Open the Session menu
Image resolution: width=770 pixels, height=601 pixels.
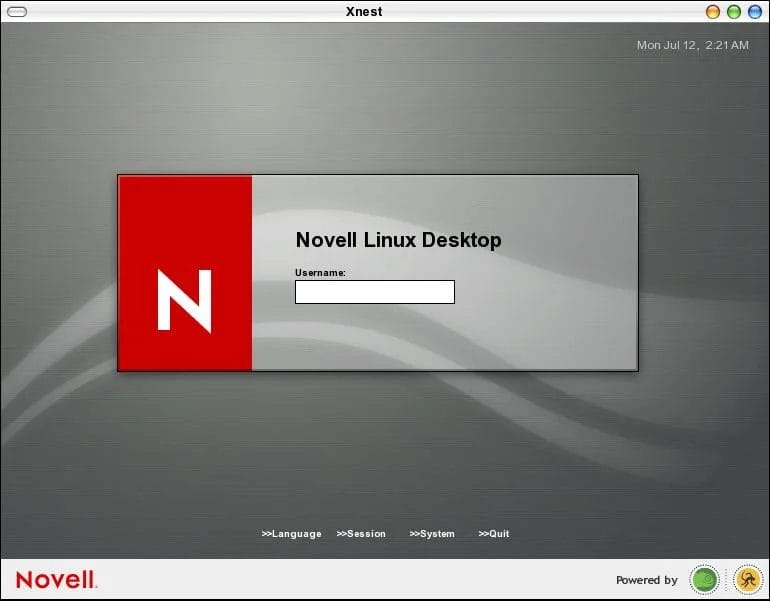(361, 534)
